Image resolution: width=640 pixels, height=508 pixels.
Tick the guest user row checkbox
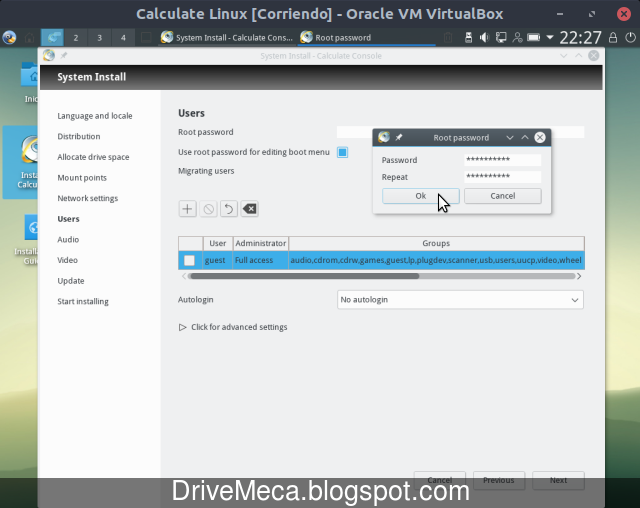point(189,260)
